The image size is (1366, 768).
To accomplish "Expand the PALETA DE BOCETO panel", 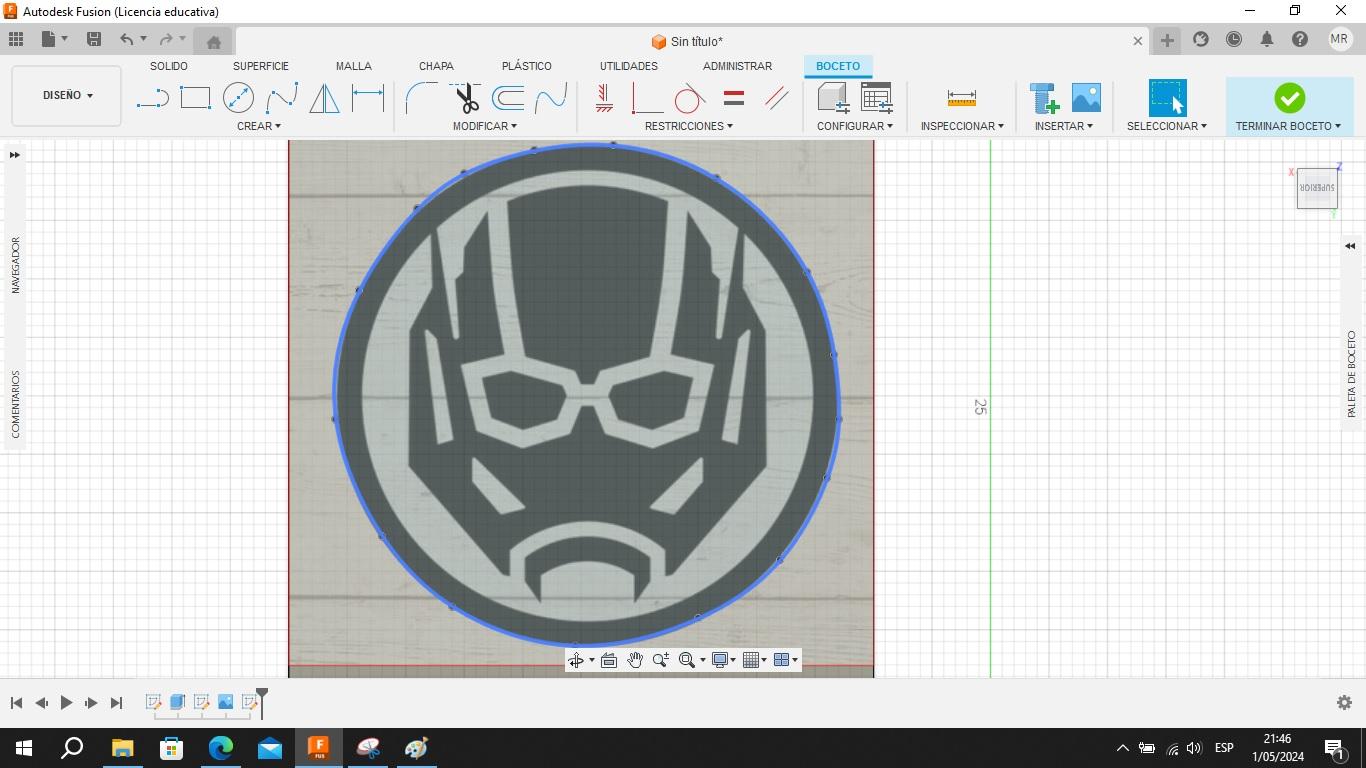I will tap(1350, 246).
